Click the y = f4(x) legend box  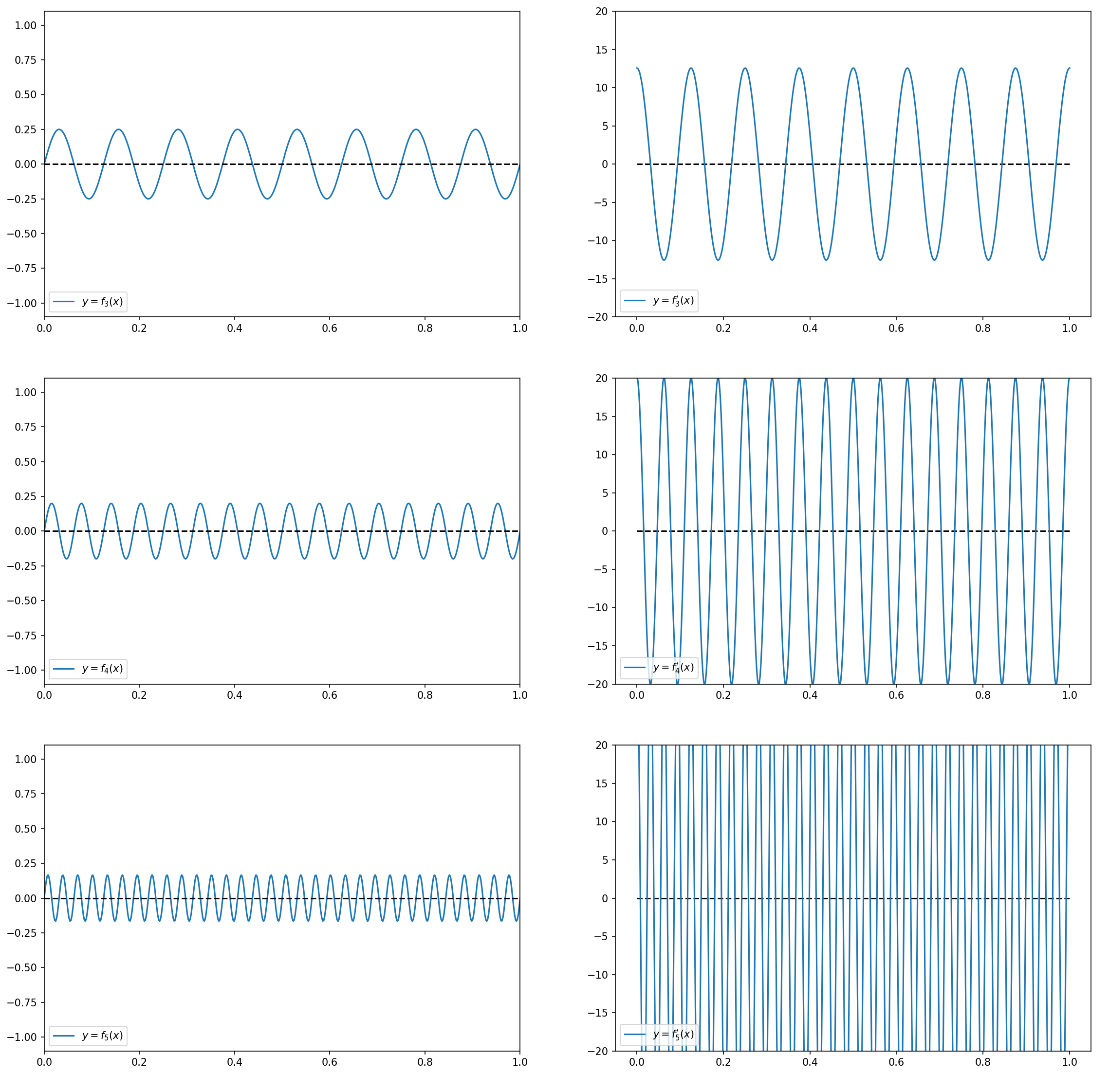coord(88,669)
